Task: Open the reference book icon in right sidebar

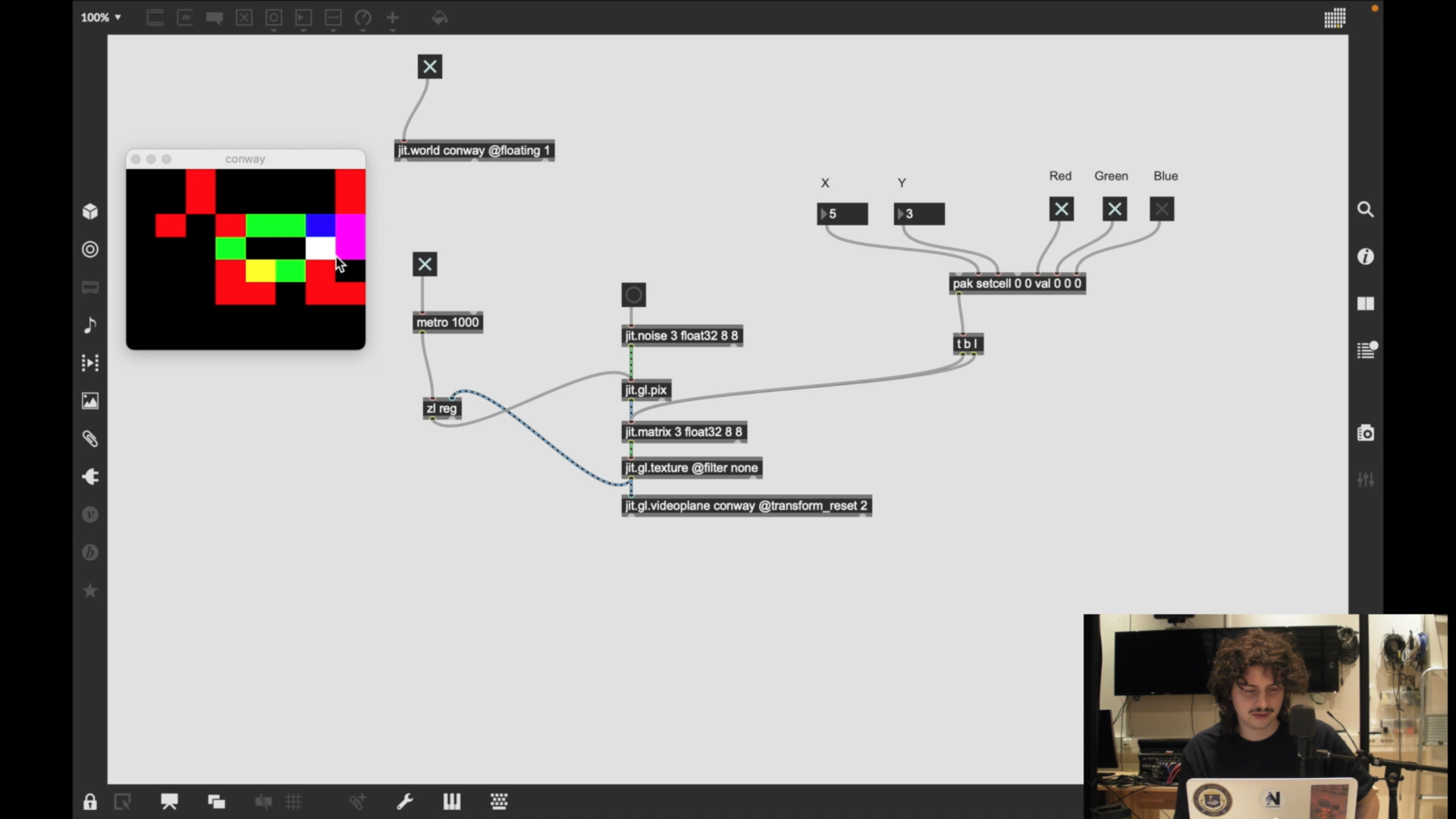Action: click(x=1365, y=303)
